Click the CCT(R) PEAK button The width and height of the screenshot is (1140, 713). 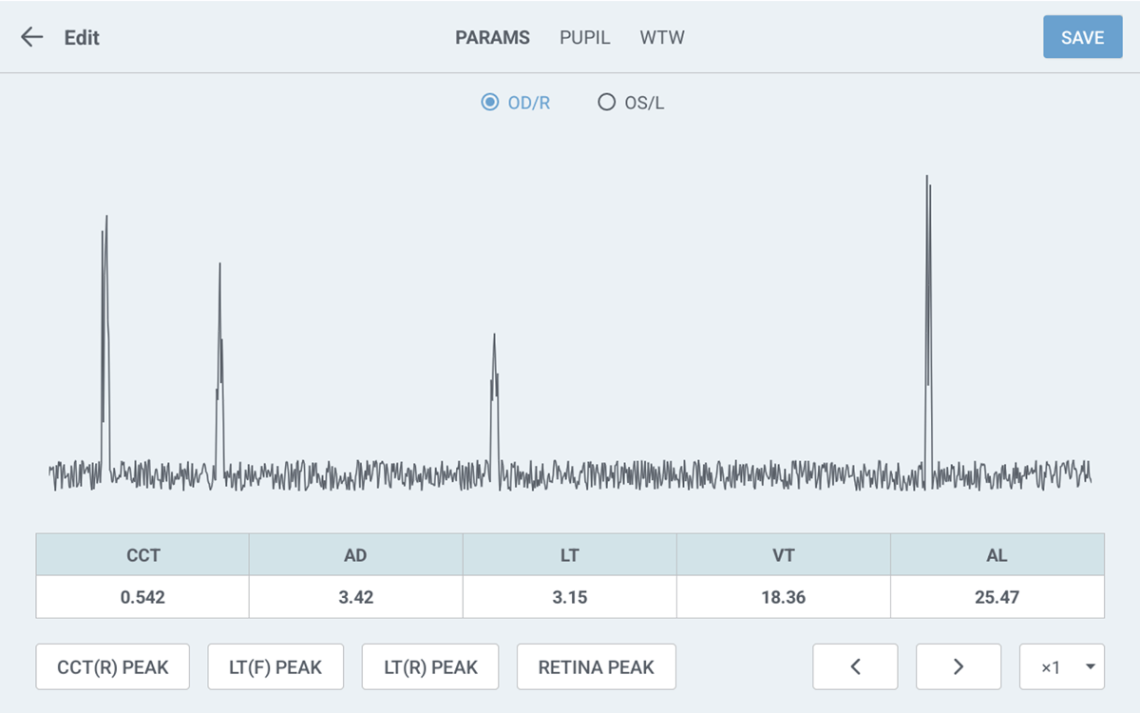(112, 667)
